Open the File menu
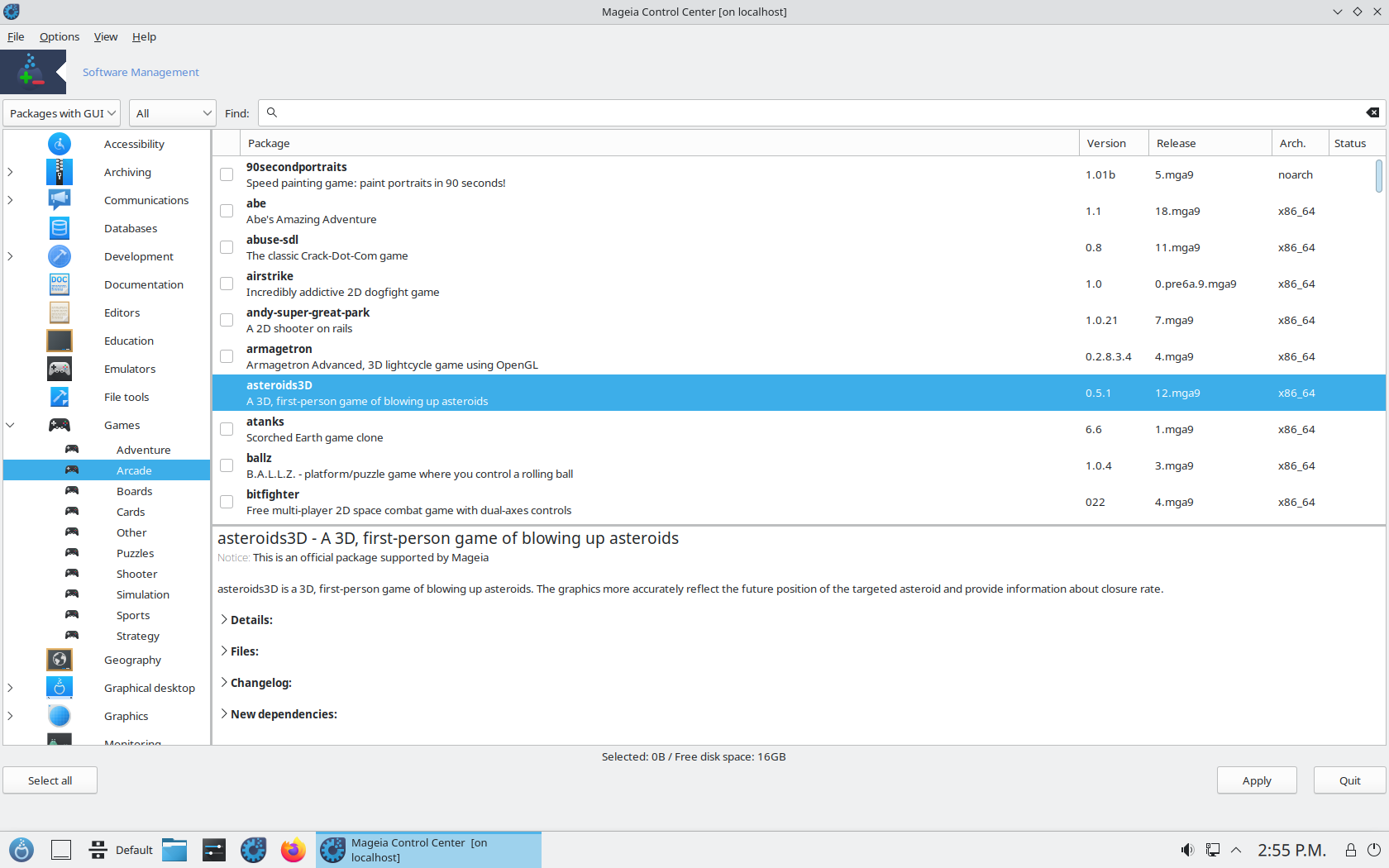The width and height of the screenshot is (1389, 868). [x=16, y=36]
